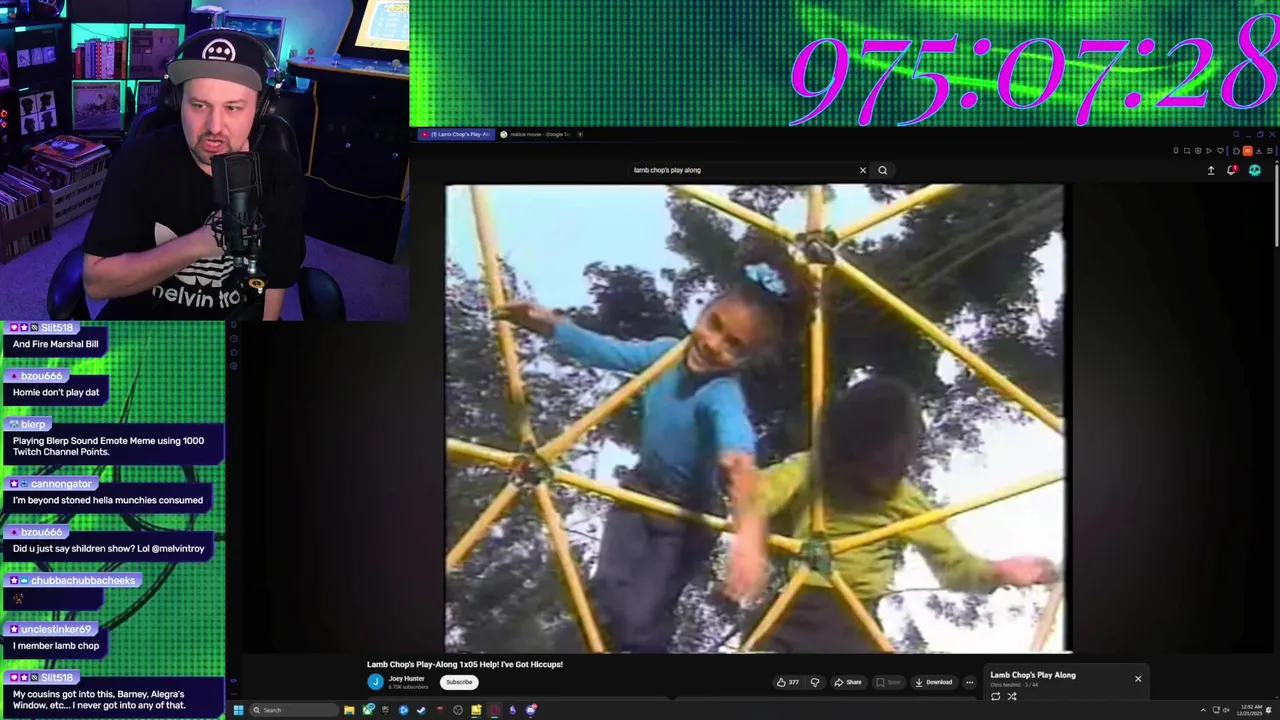Open the YouTube account avatar menu

(1255, 170)
